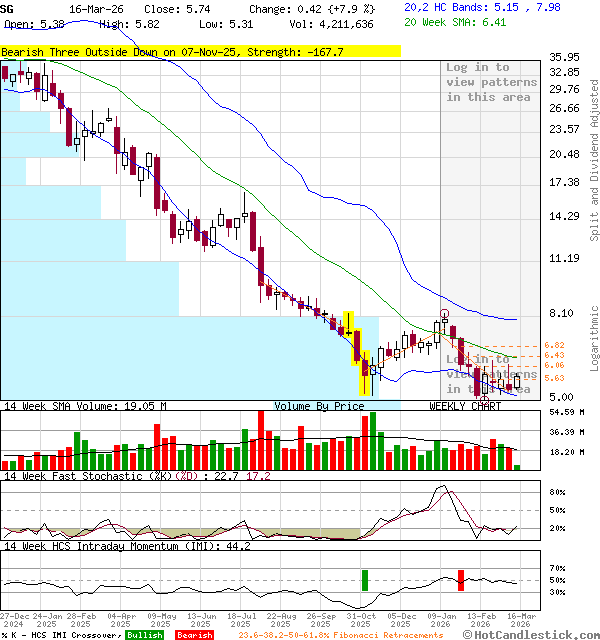This screenshot has height=640, width=600.
Task: Click the Bearish Three Outside Down banner
Action: (200, 51)
